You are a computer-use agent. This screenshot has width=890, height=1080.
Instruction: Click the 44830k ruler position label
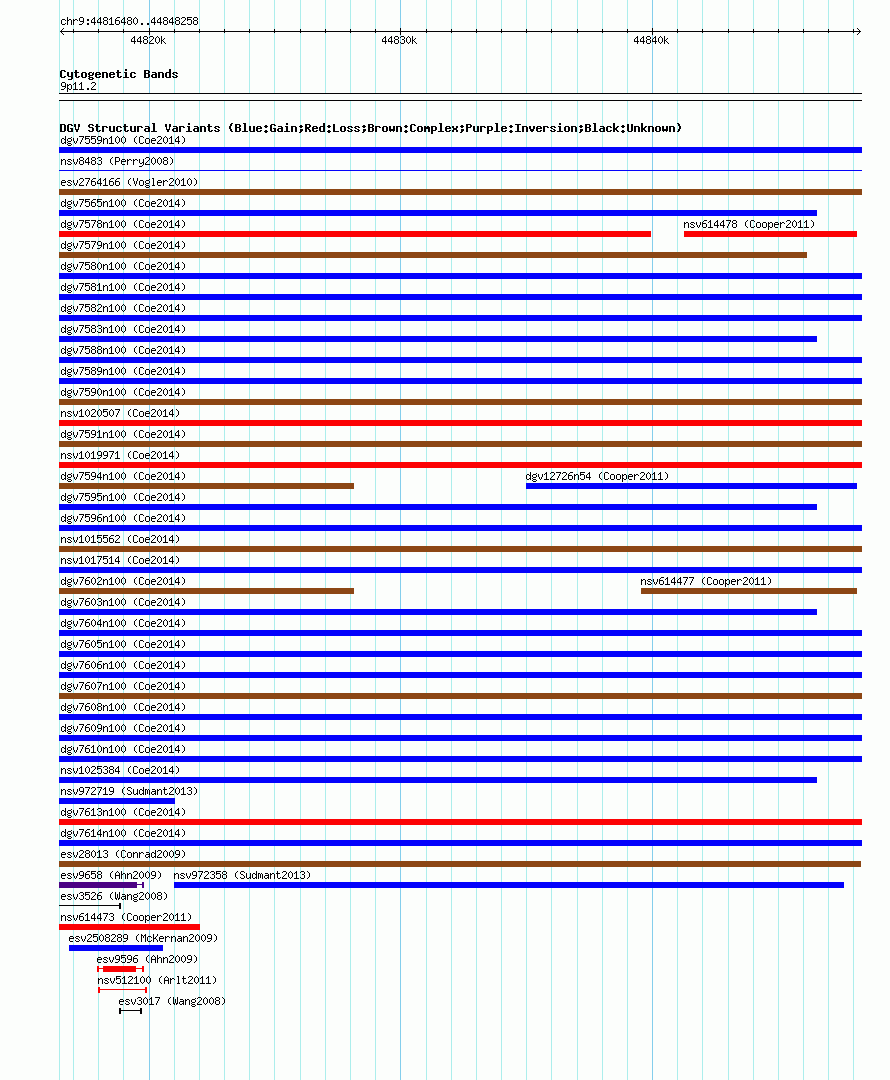click(399, 41)
